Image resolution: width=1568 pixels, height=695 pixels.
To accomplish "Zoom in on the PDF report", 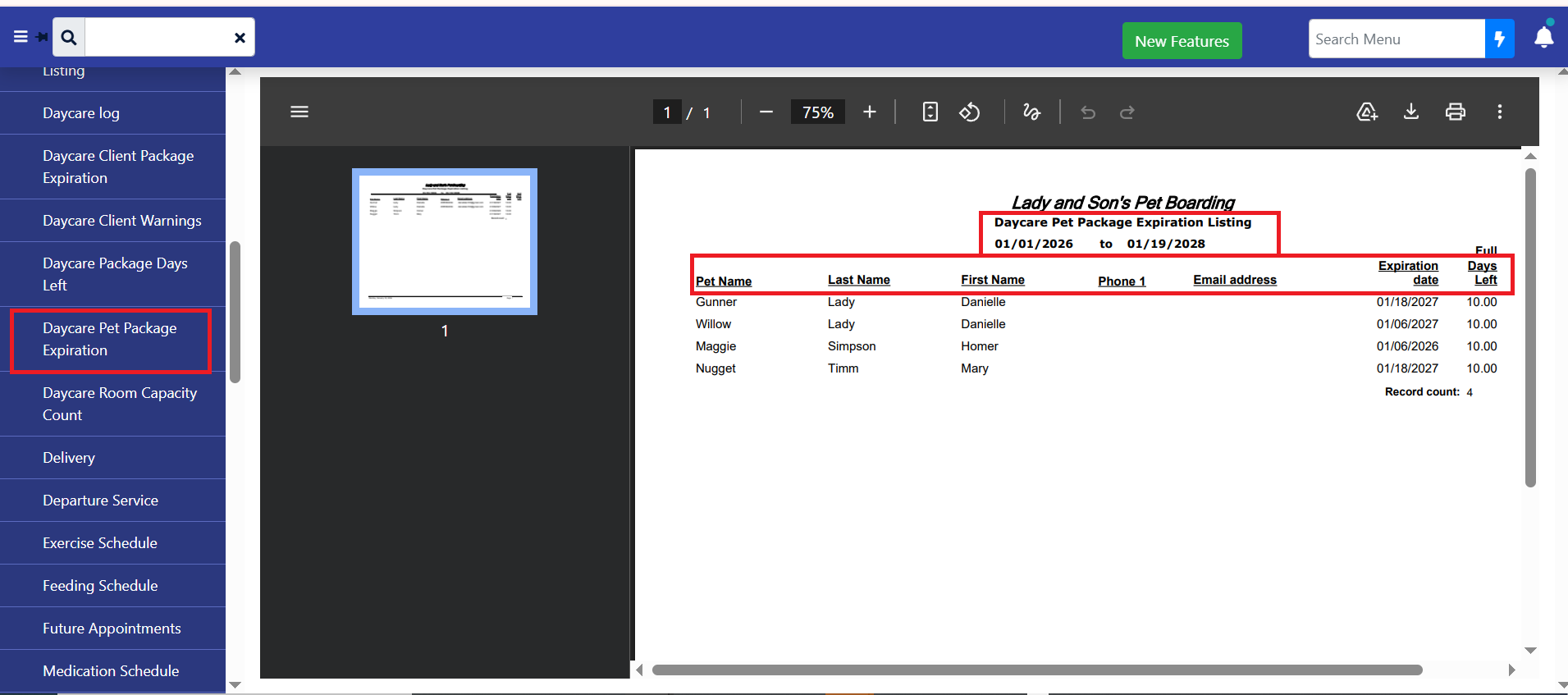I will pos(870,112).
